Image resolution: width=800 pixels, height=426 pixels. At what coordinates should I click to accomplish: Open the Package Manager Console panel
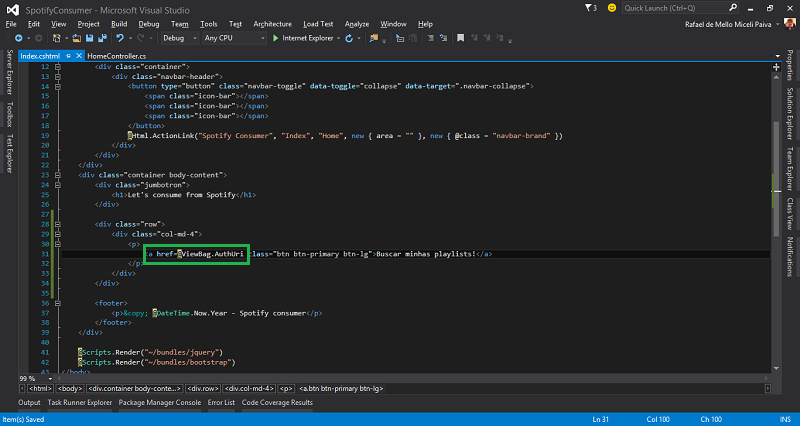click(x=161, y=403)
